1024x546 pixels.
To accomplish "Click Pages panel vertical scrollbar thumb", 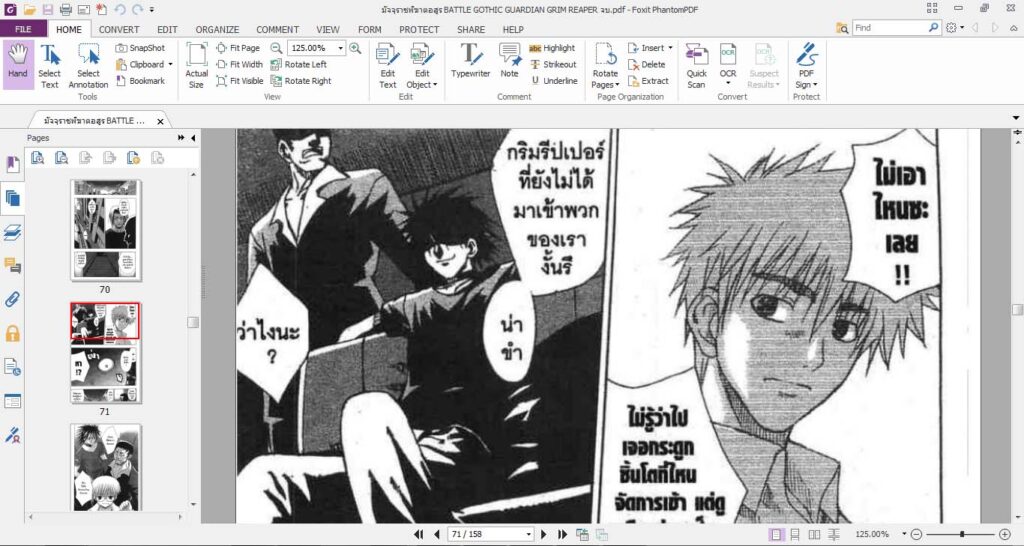I will [193, 323].
